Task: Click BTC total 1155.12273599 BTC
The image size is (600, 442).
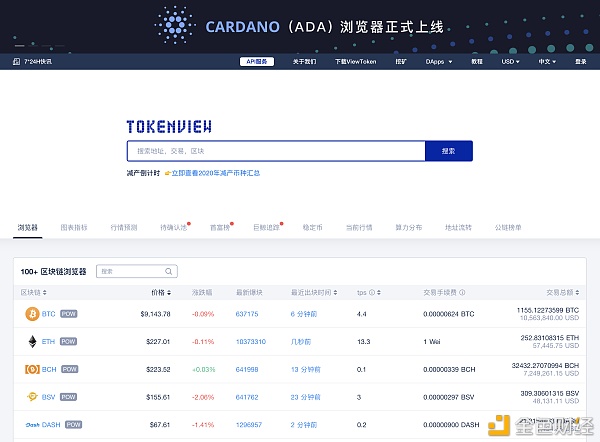Action: click(x=548, y=310)
